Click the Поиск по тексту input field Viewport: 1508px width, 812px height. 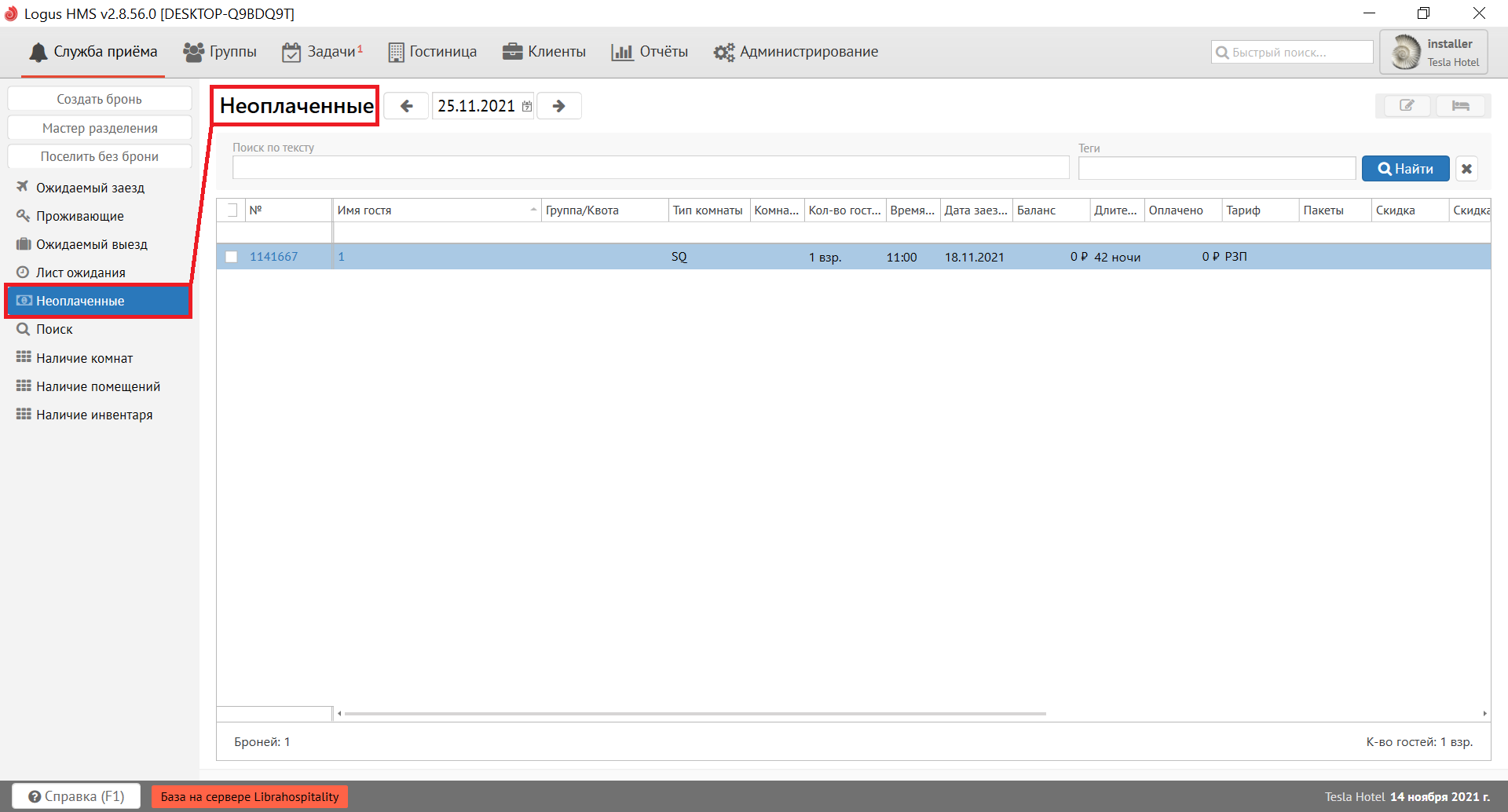[x=650, y=168]
